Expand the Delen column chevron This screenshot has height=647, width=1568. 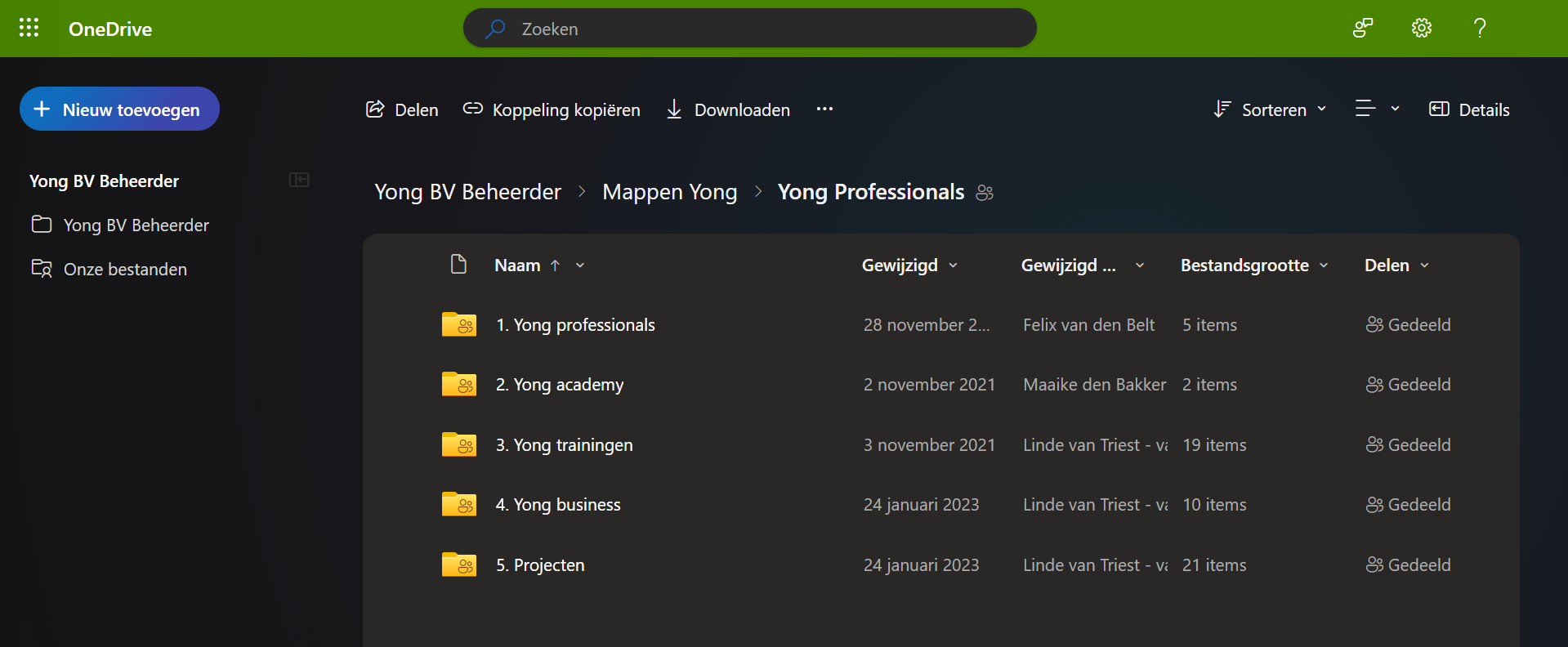[x=1424, y=265]
